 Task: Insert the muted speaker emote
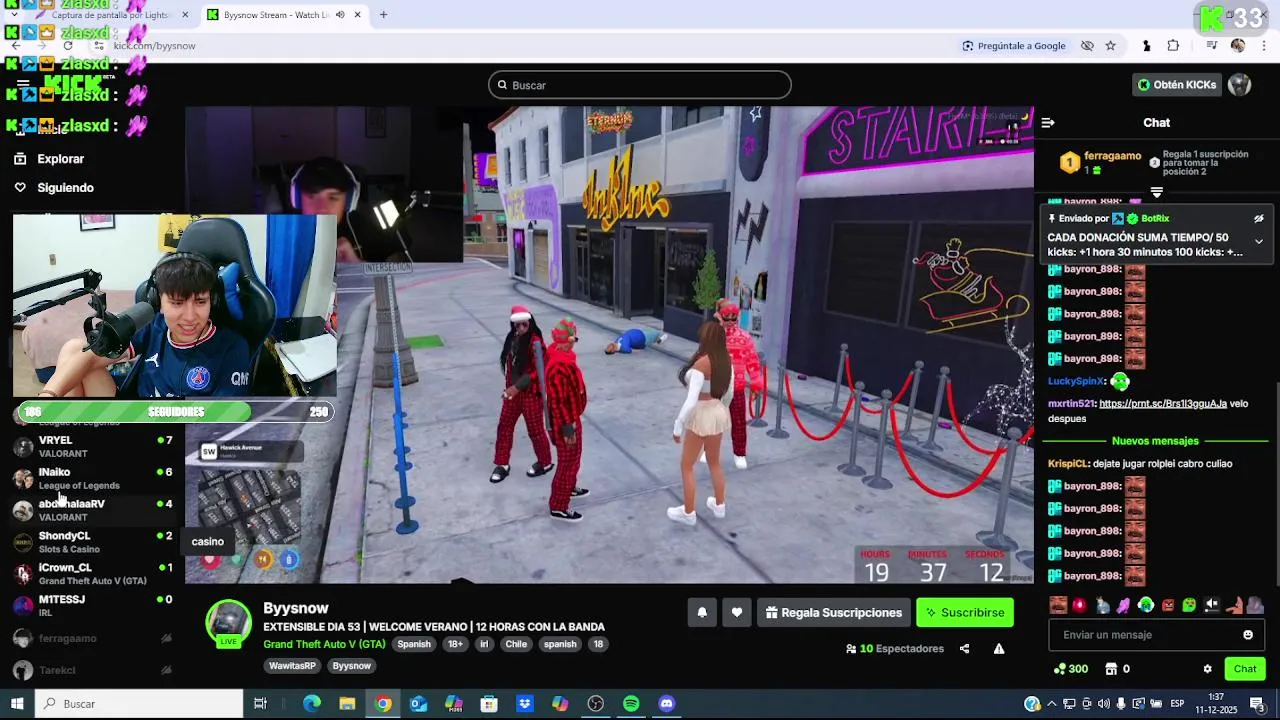tap(1211, 605)
